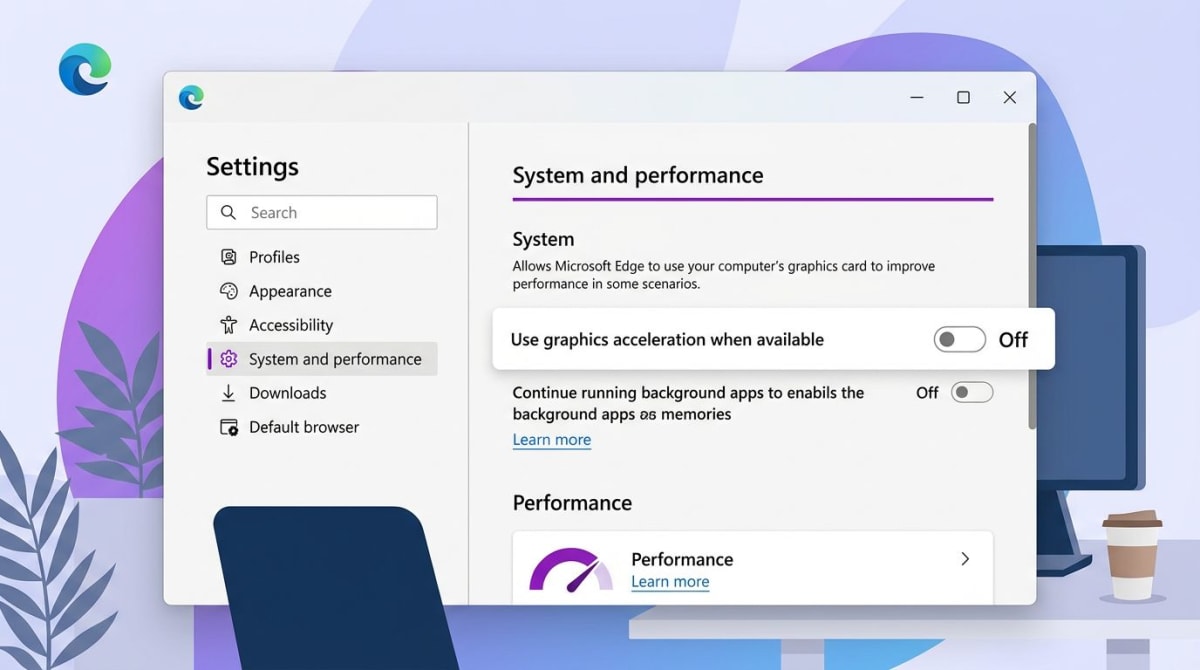Click the Appearance palette icon

tap(229, 291)
